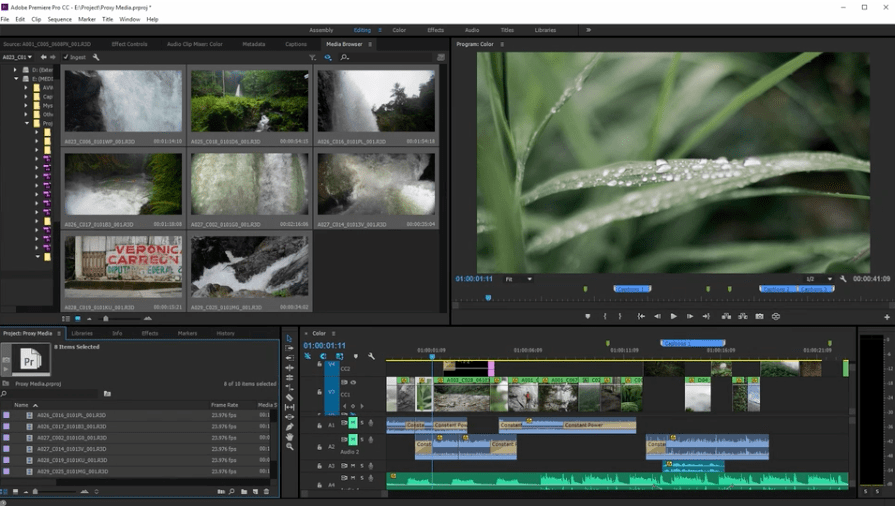
Task: Play the program monitor preview
Action: [x=673, y=316]
